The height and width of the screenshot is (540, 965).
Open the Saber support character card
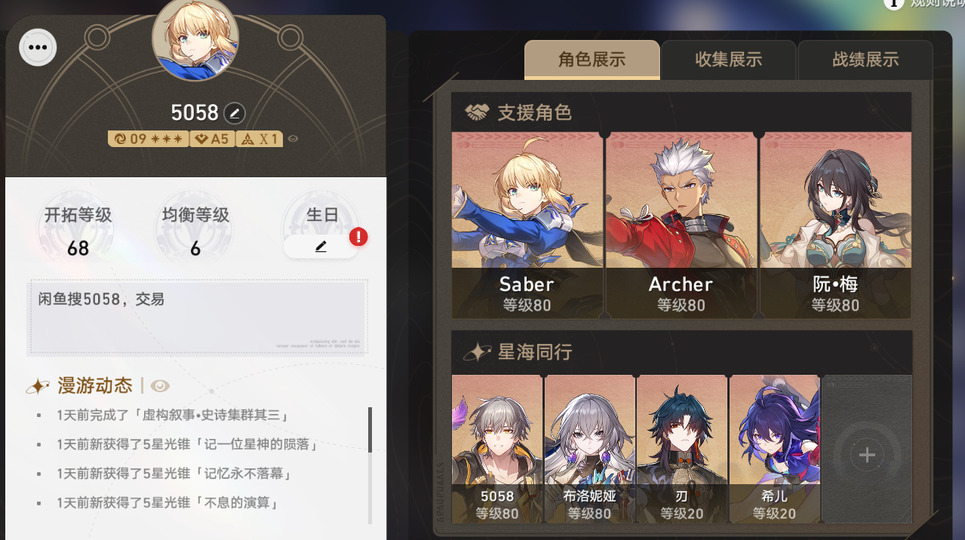pyautogui.click(x=527, y=225)
